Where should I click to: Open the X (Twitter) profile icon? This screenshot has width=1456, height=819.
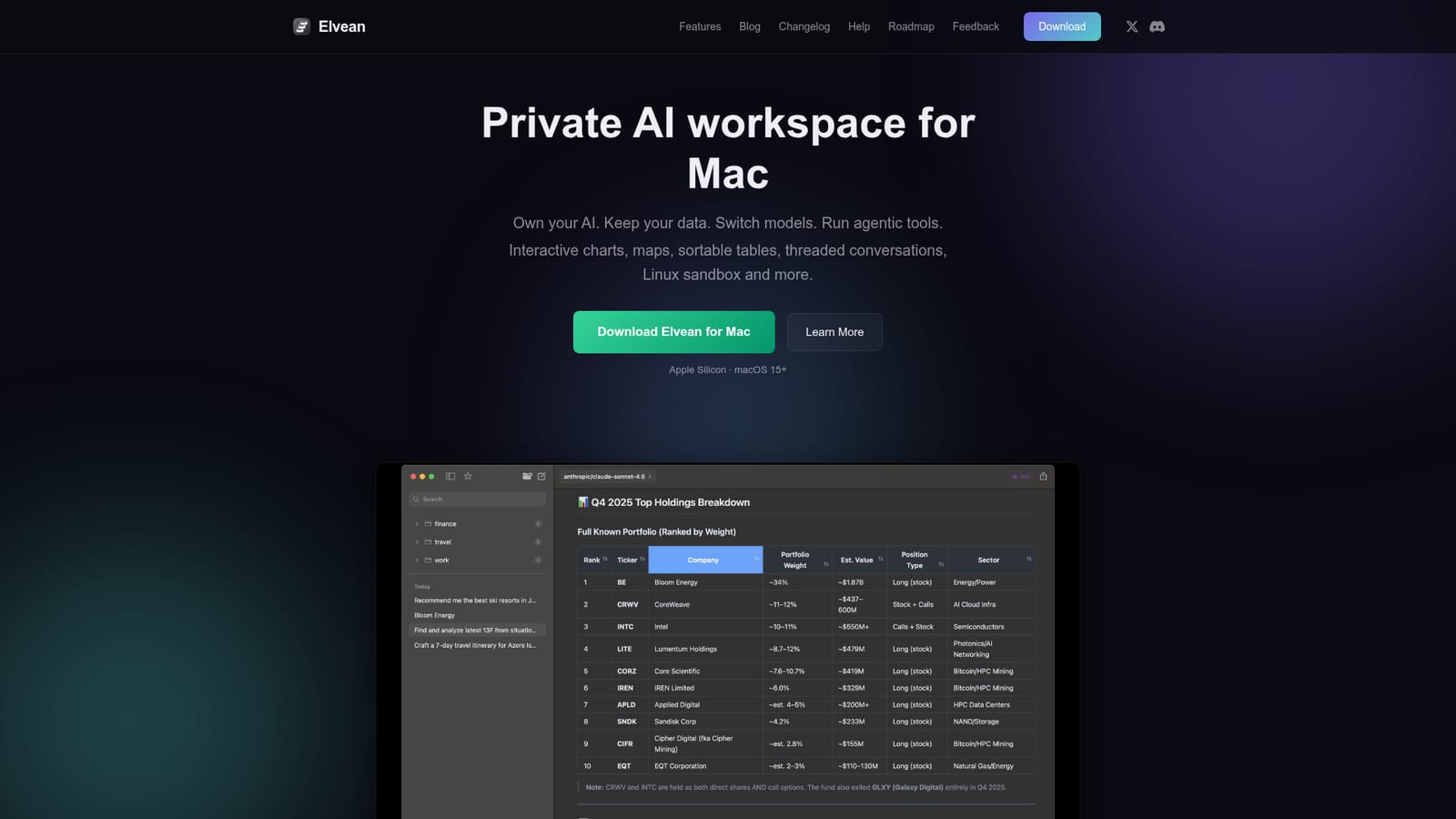pyautogui.click(x=1132, y=26)
